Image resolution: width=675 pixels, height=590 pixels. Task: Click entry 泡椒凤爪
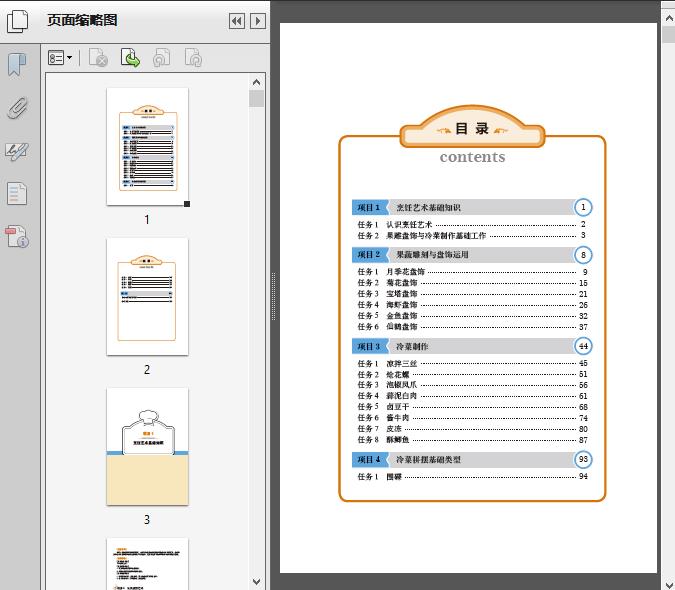[x=402, y=385]
